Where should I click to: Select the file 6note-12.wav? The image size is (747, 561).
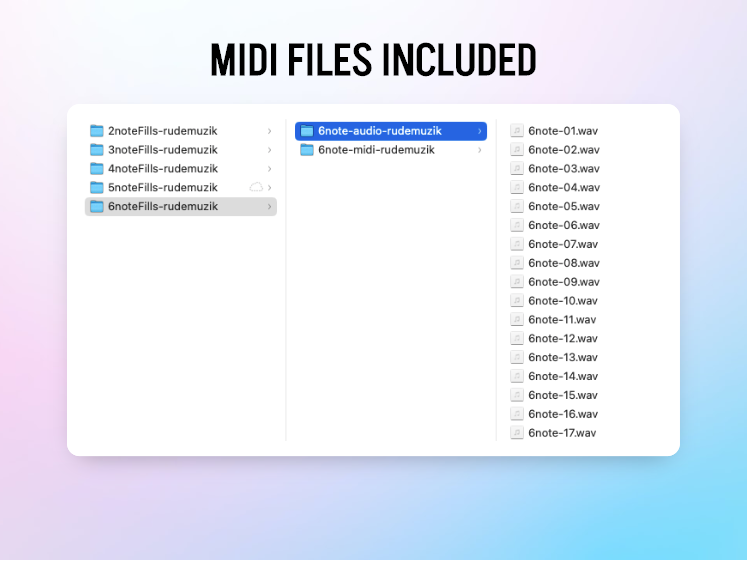pos(563,338)
